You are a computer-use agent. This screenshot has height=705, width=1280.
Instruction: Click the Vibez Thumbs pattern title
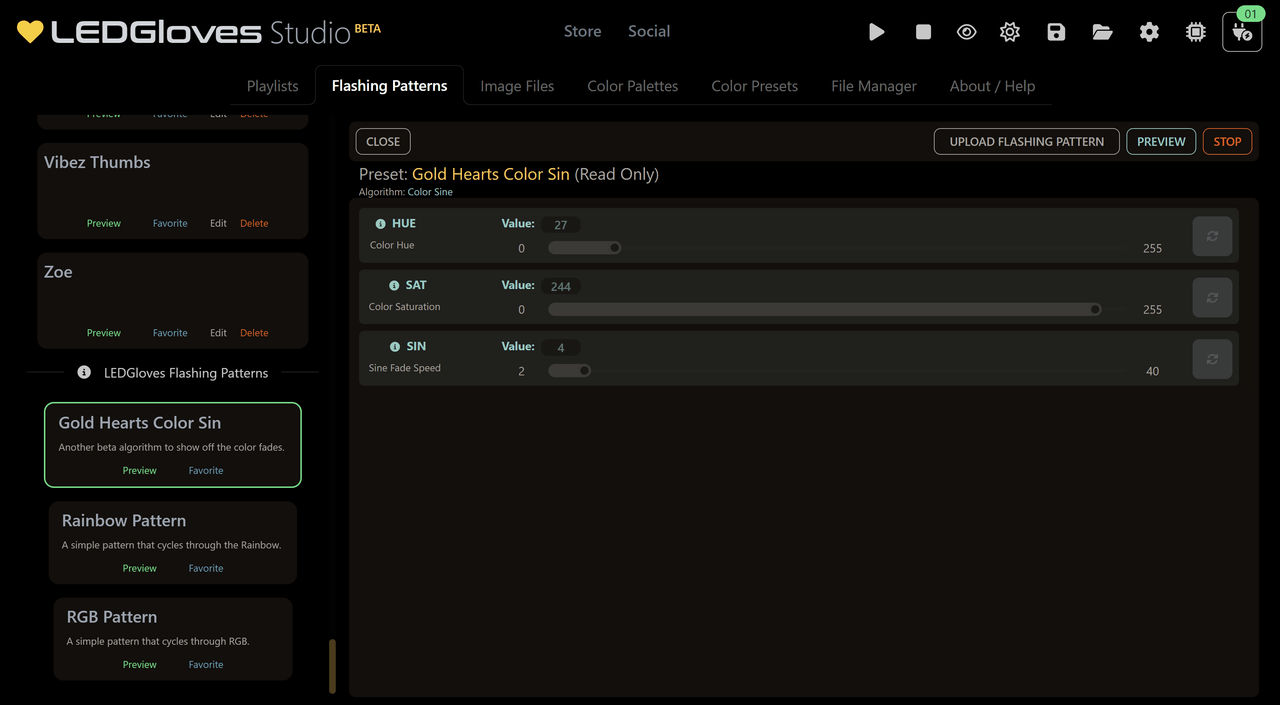pos(97,162)
